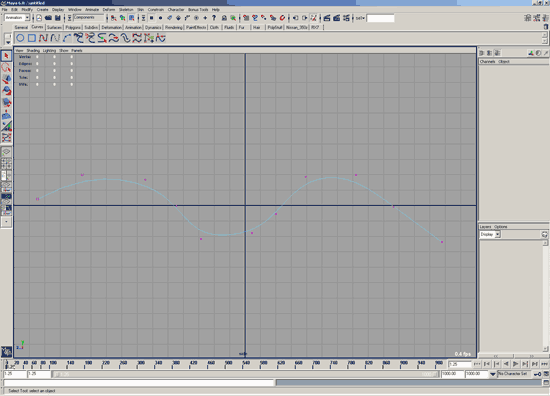
Task: Click the select by hierarchy mode icon
Action: 114,18
